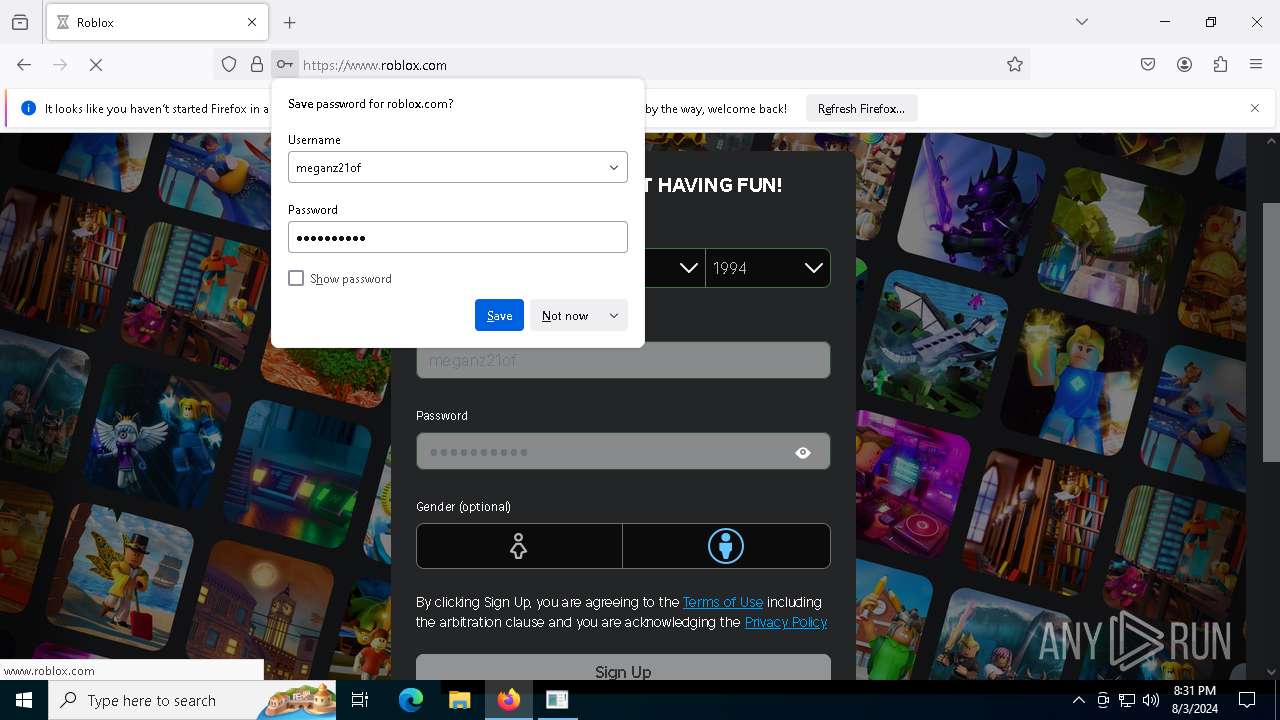The image size is (1280, 720).
Task: Click Firefox taskbar icon
Action: [x=509, y=700]
